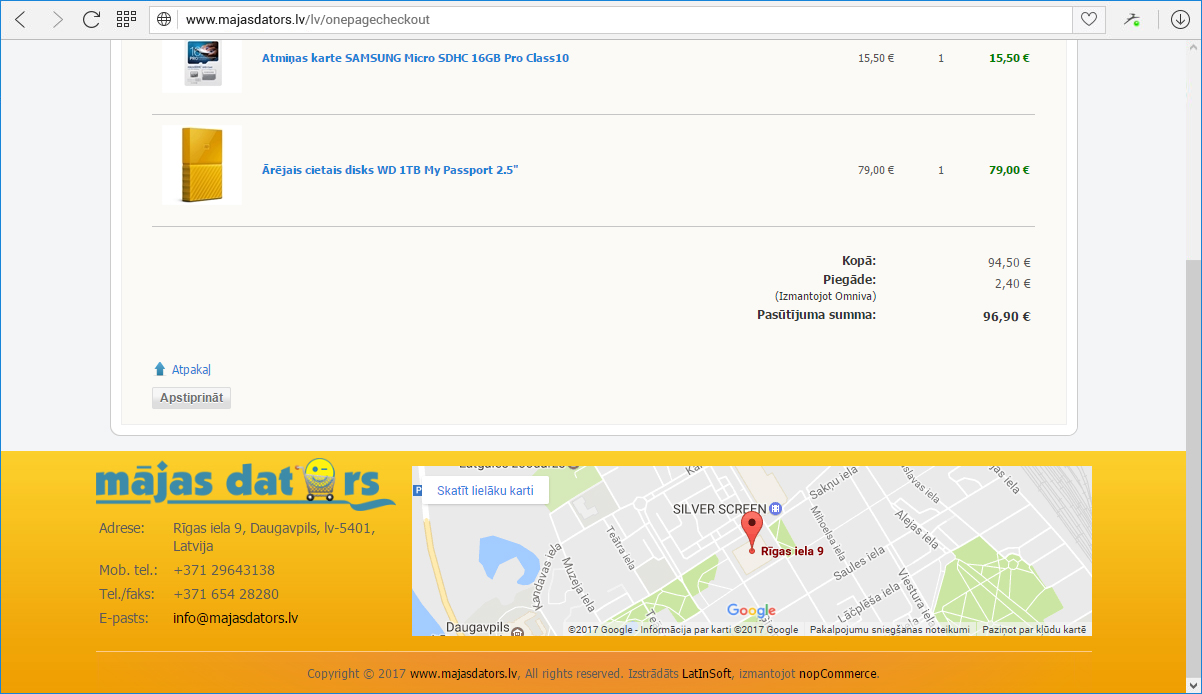Select the green 15,50 € Samsung line total

[x=1009, y=58]
